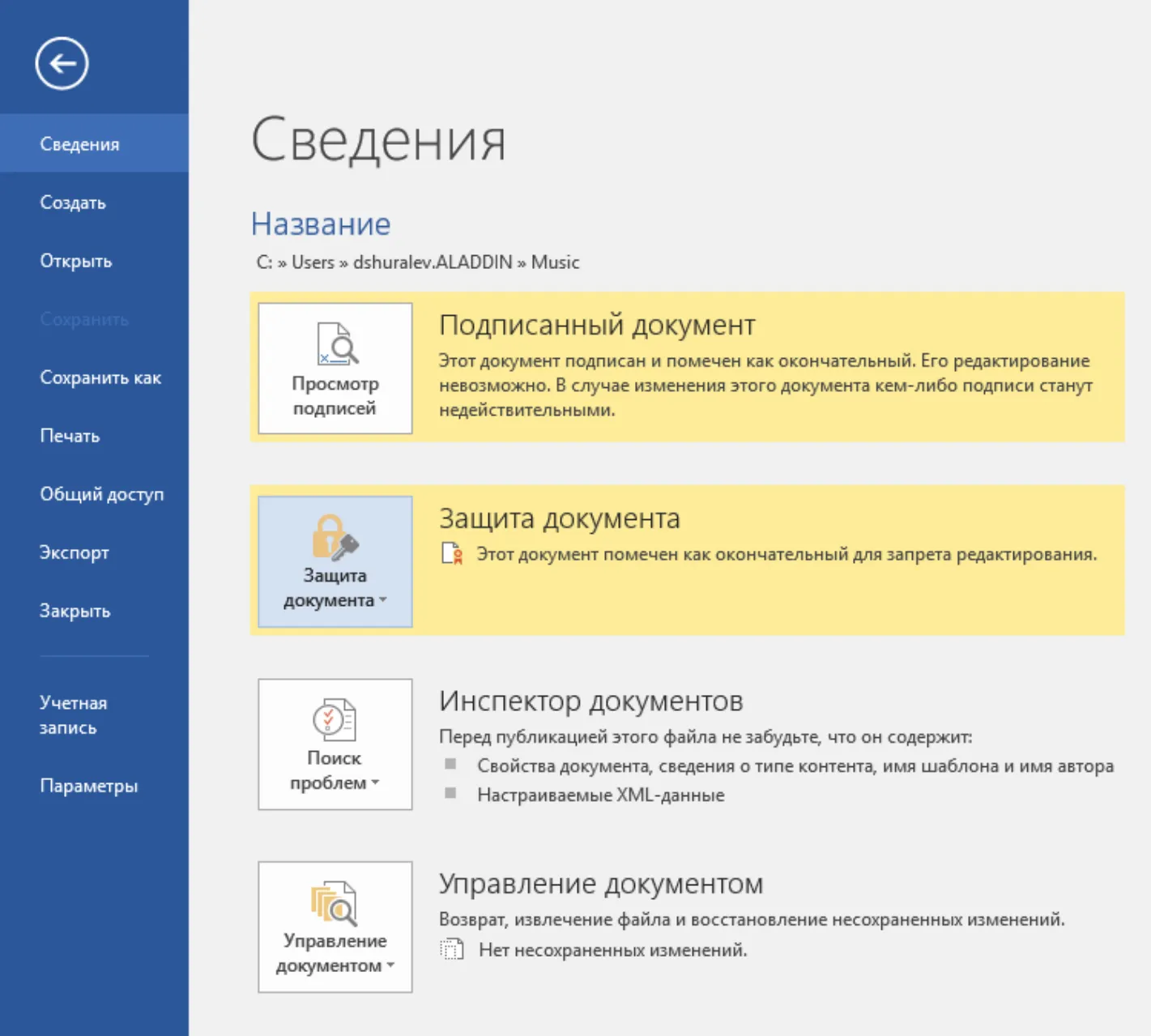
Task: Click the Название document title
Action: pos(321,224)
